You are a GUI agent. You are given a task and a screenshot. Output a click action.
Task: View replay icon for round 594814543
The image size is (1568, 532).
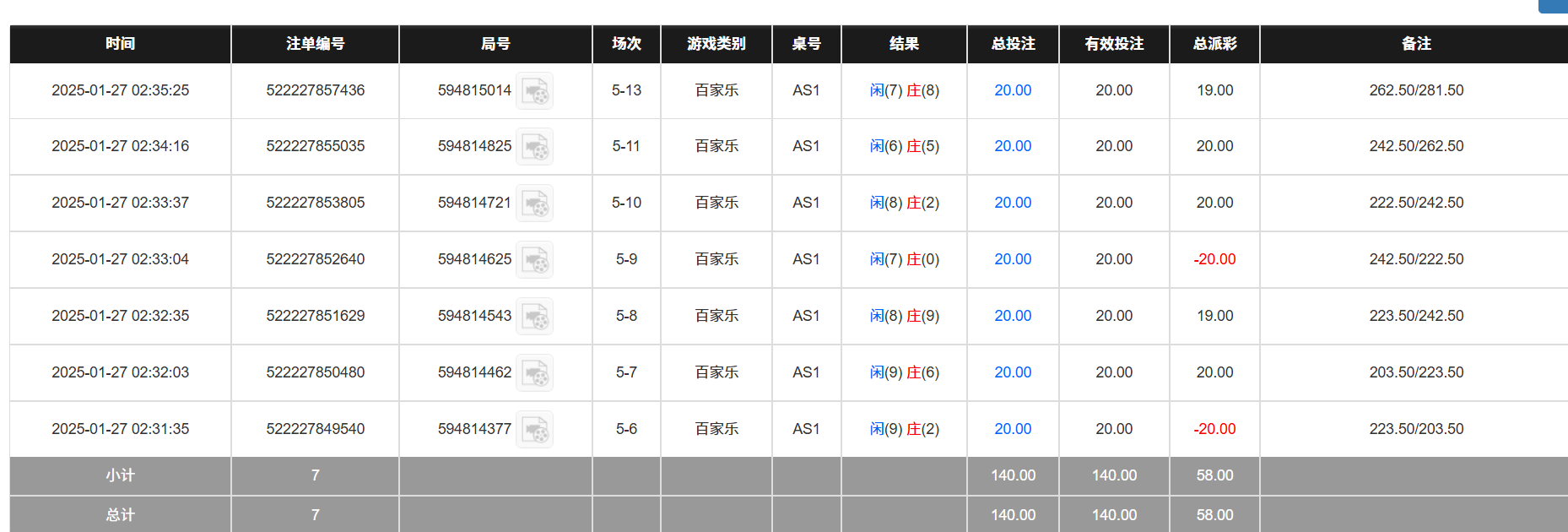point(534,317)
